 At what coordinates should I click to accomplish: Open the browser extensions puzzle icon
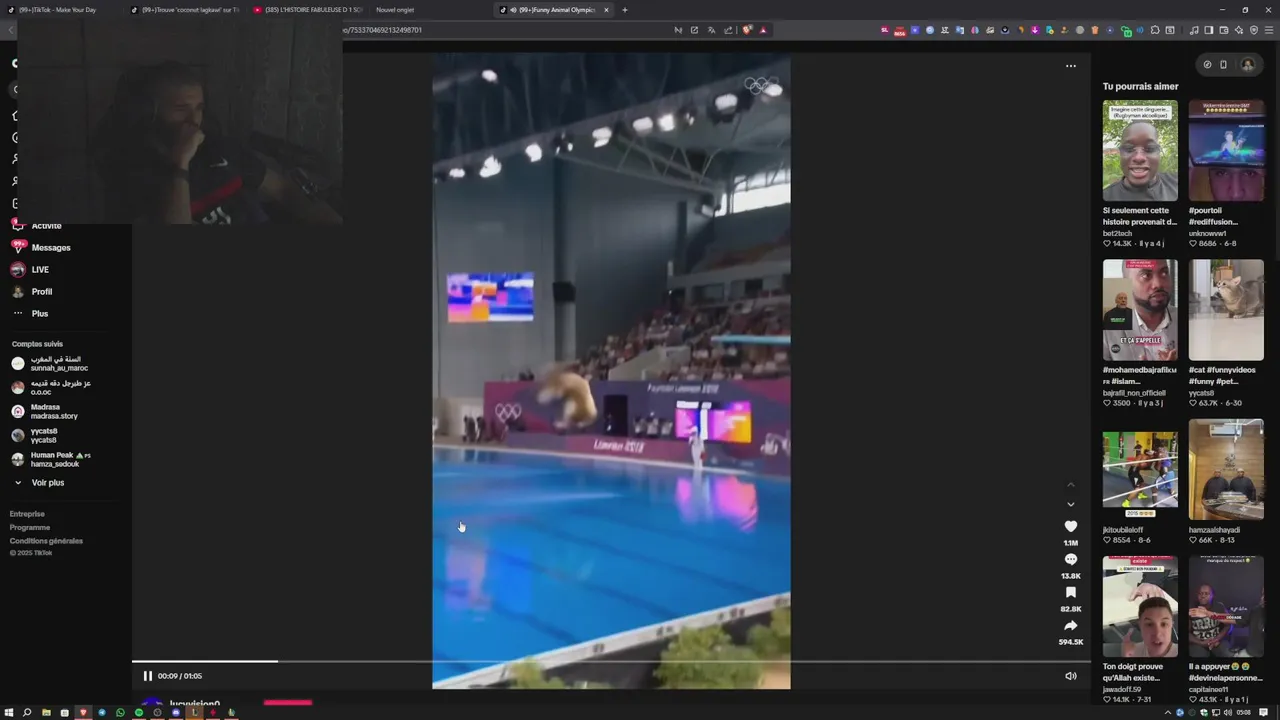(x=1155, y=30)
